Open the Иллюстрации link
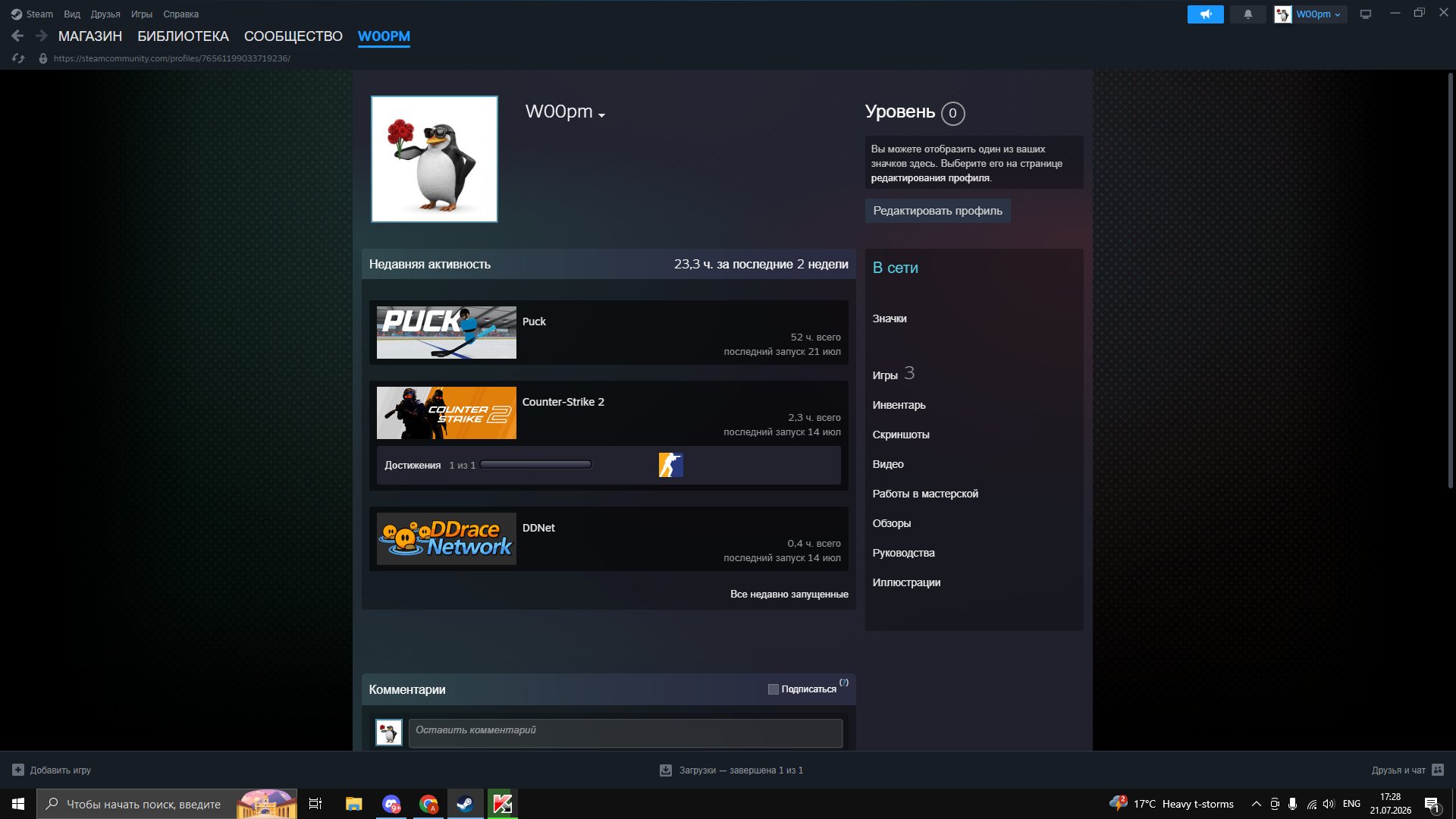This screenshot has height=819, width=1456. [906, 582]
